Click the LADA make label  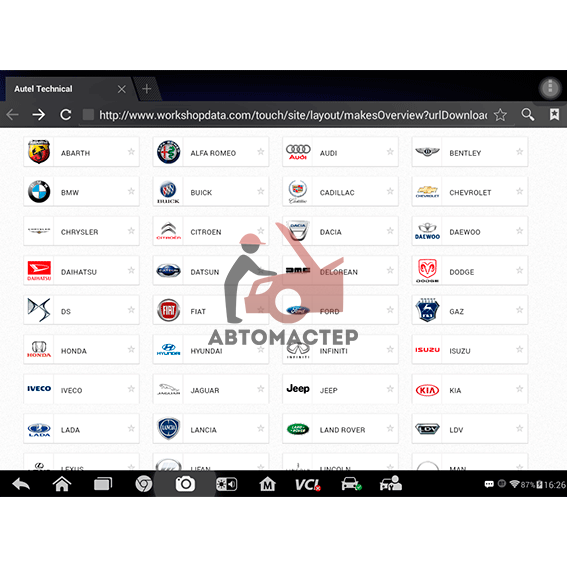pyautogui.click(x=70, y=430)
